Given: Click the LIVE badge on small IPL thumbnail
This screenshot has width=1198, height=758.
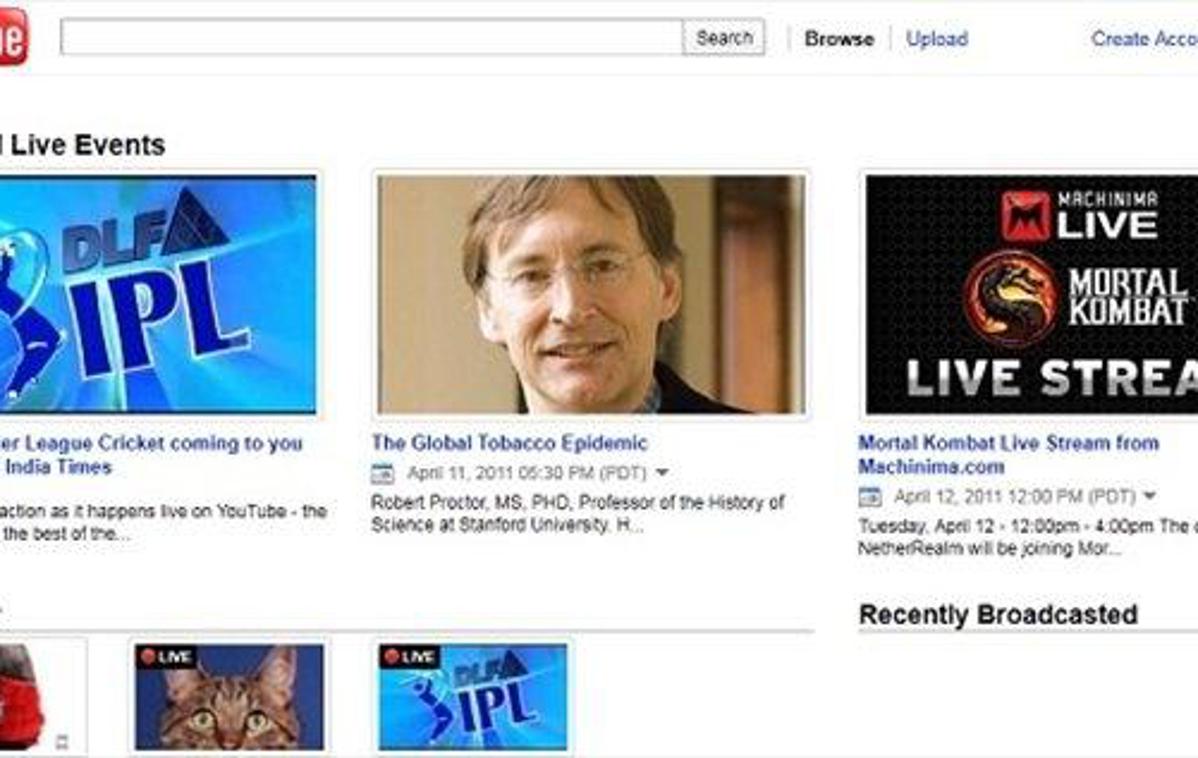Looking at the screenshot, I should 409,656.
